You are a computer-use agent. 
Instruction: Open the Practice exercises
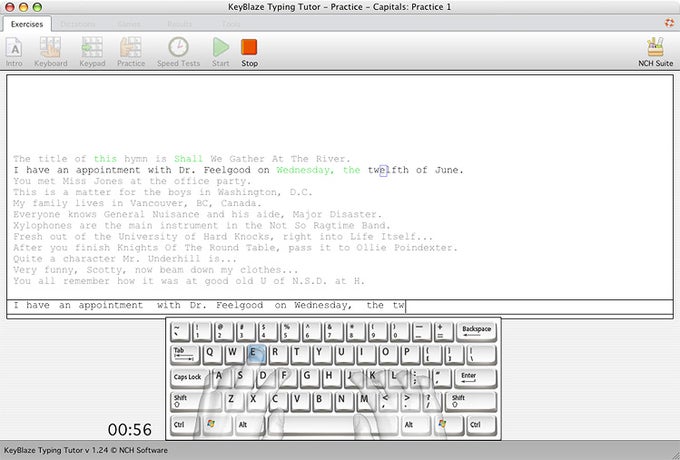[131, 52]
